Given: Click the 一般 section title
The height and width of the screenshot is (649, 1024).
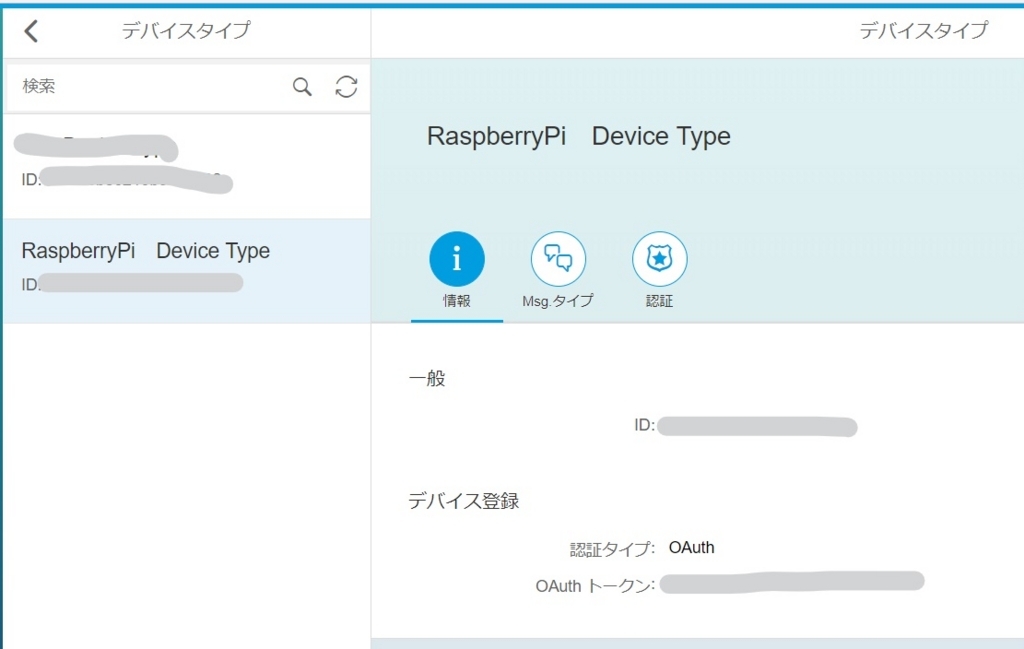Looking at the screenshot, I should [x=426, y=378].
